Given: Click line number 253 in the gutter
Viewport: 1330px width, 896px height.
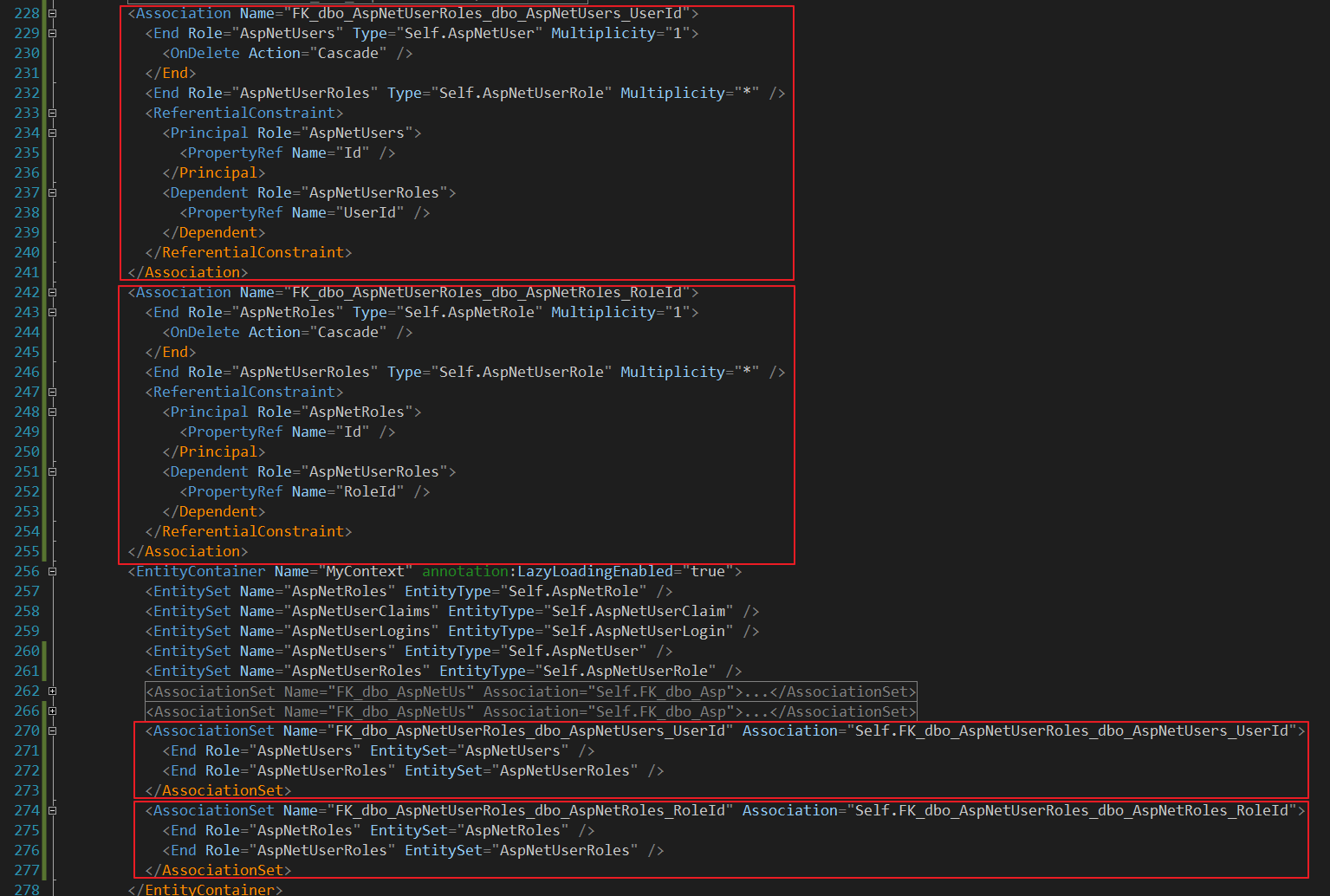Looking at the screenshot, I should [x=27, y=512].
